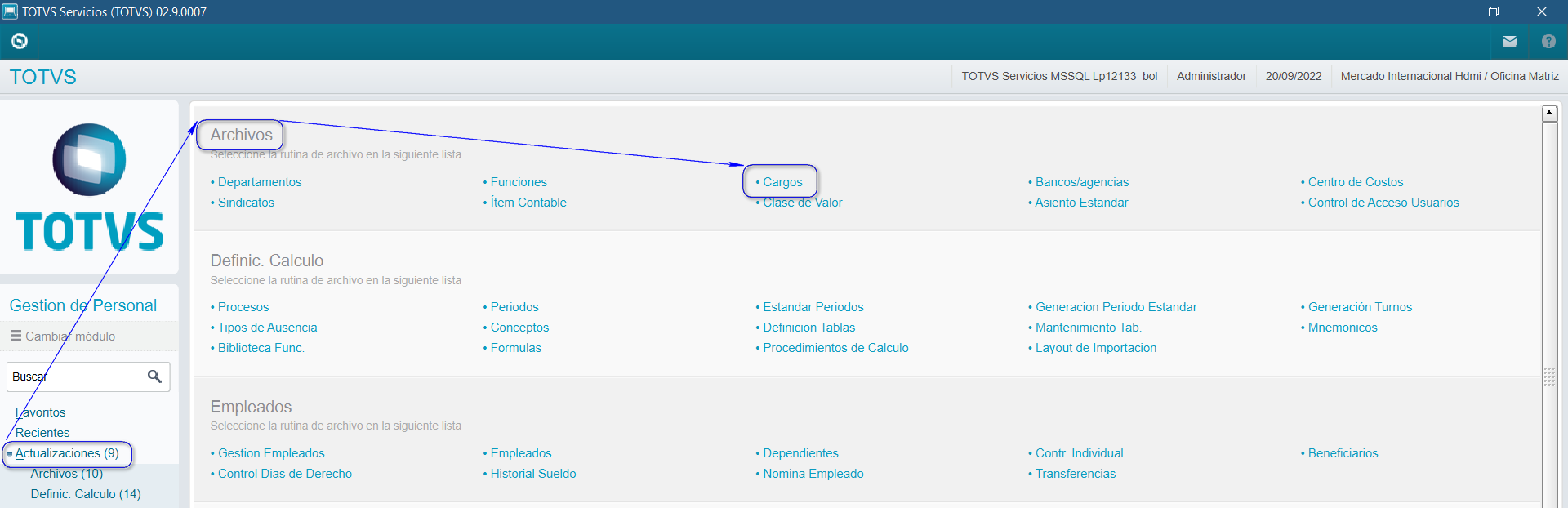Click the Cambiar módulo hamburger icon

click(16, 336)
